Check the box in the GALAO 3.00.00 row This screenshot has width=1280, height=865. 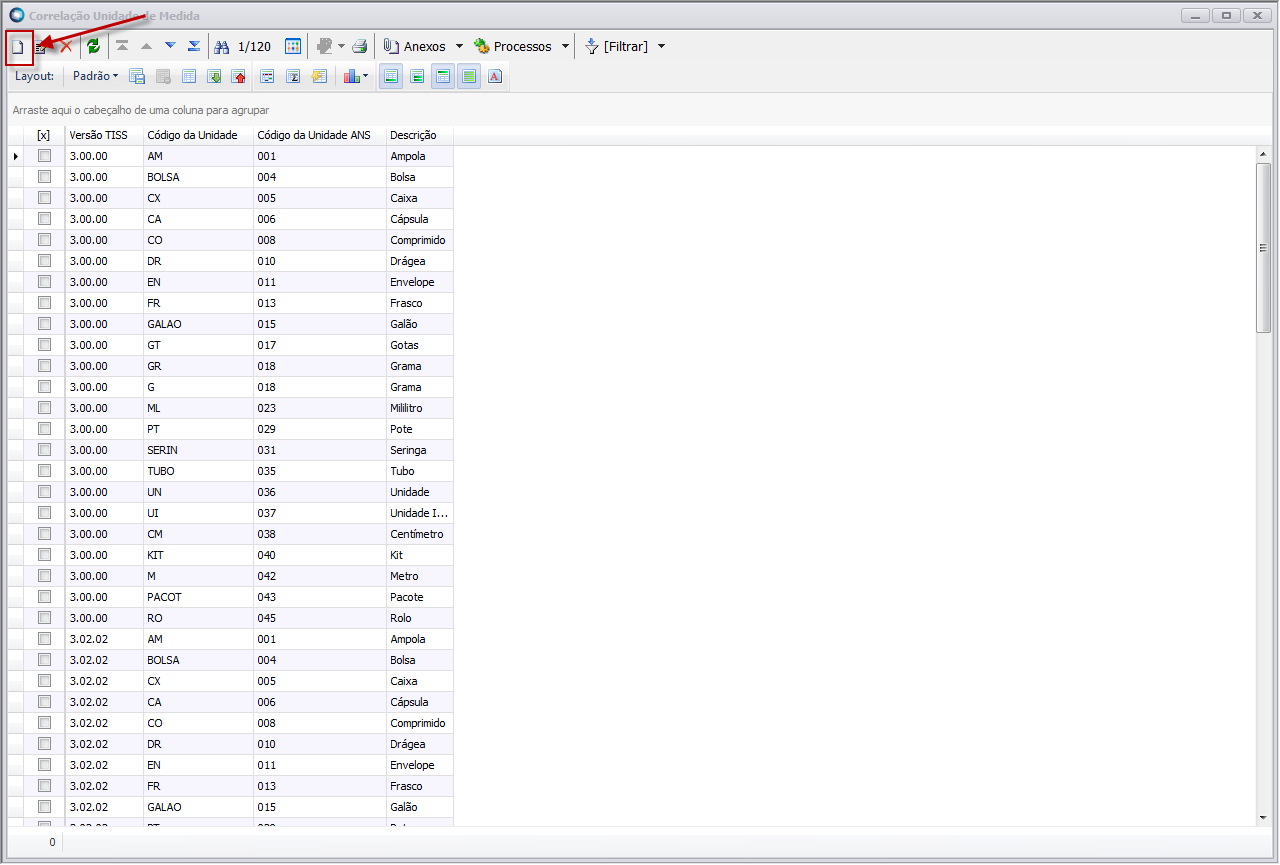tap(44, 324)
